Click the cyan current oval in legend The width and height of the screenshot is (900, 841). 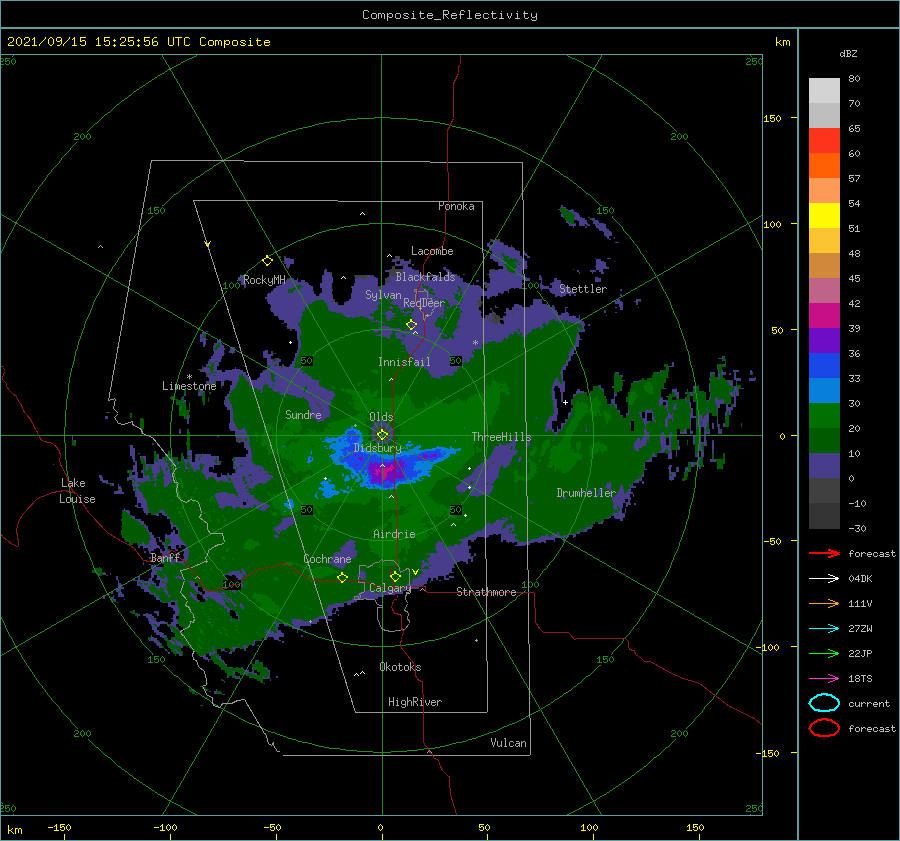tap(824, 703)
